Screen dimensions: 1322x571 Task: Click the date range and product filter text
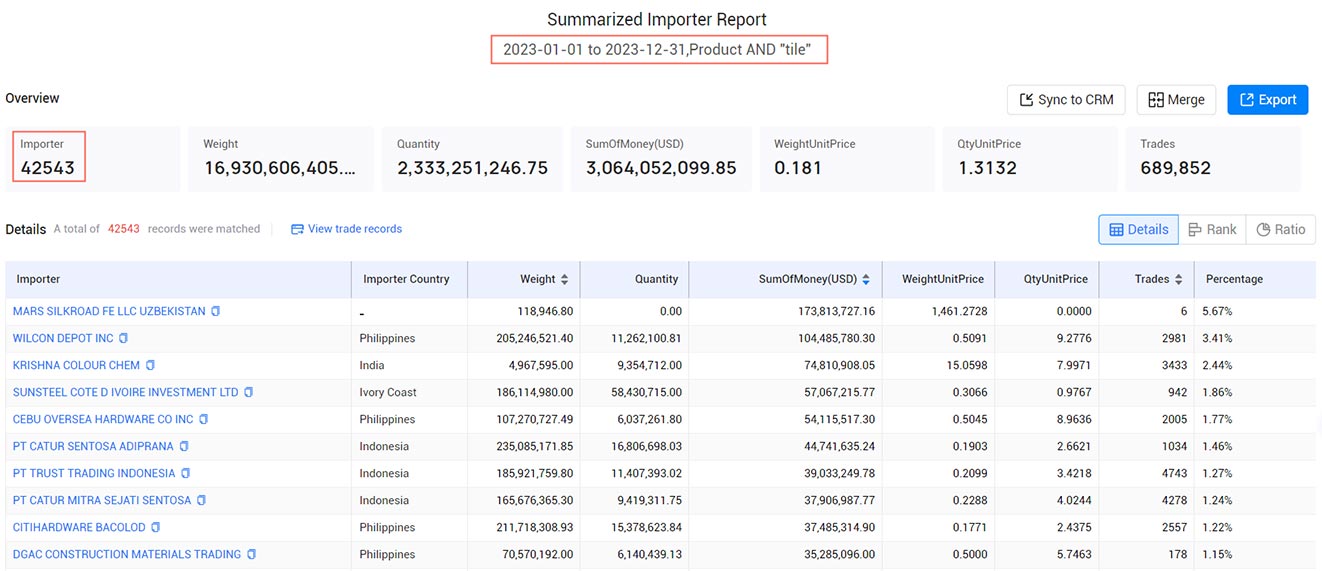[x=659, y=49]
